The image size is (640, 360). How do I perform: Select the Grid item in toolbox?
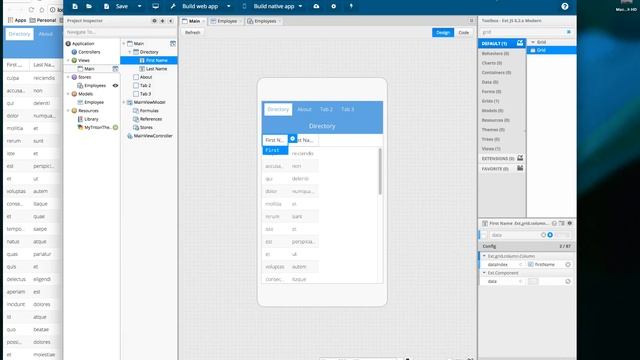[x=551, y=50]
